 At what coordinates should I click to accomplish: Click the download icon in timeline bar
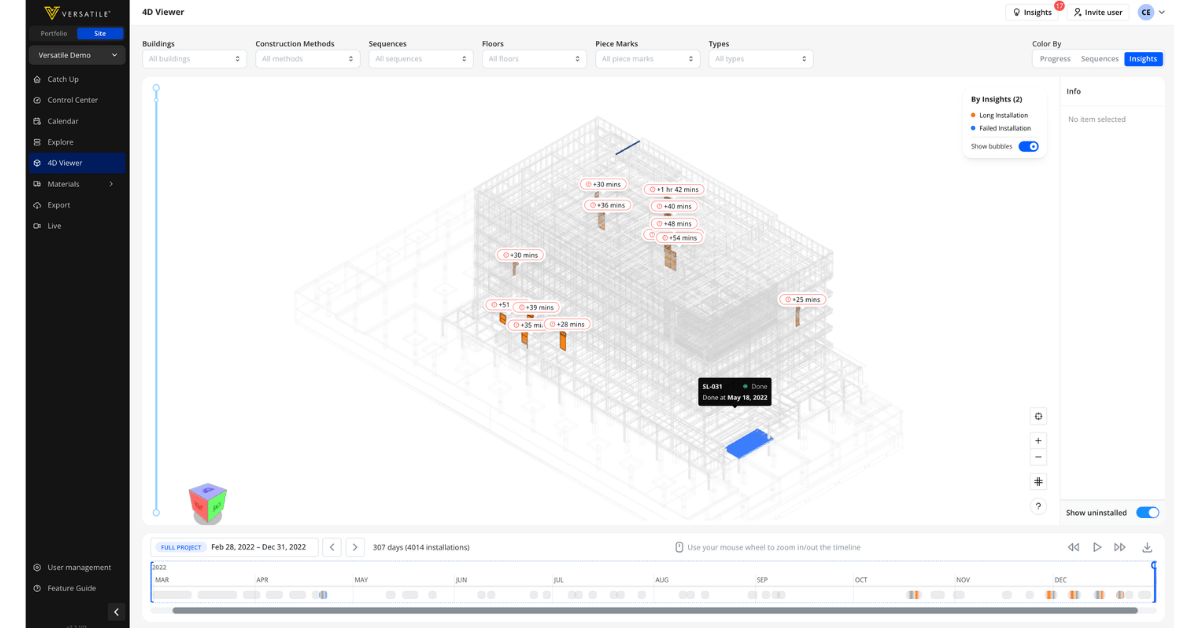(1147, 547)
